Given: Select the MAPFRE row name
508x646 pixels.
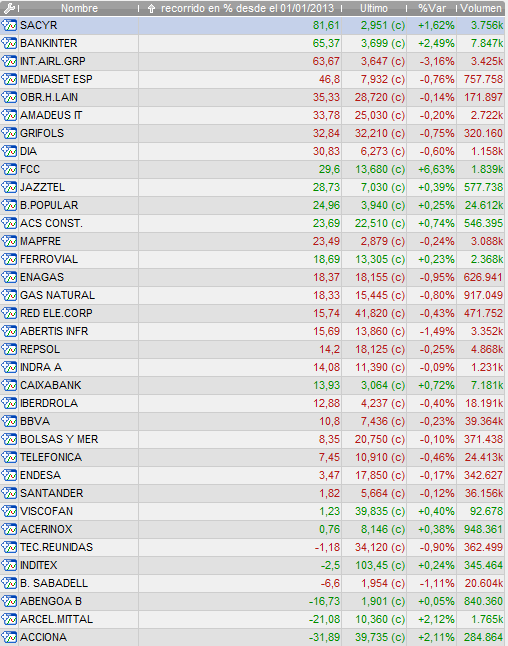Looking at the screenshot, I should [x=40, y=241].
